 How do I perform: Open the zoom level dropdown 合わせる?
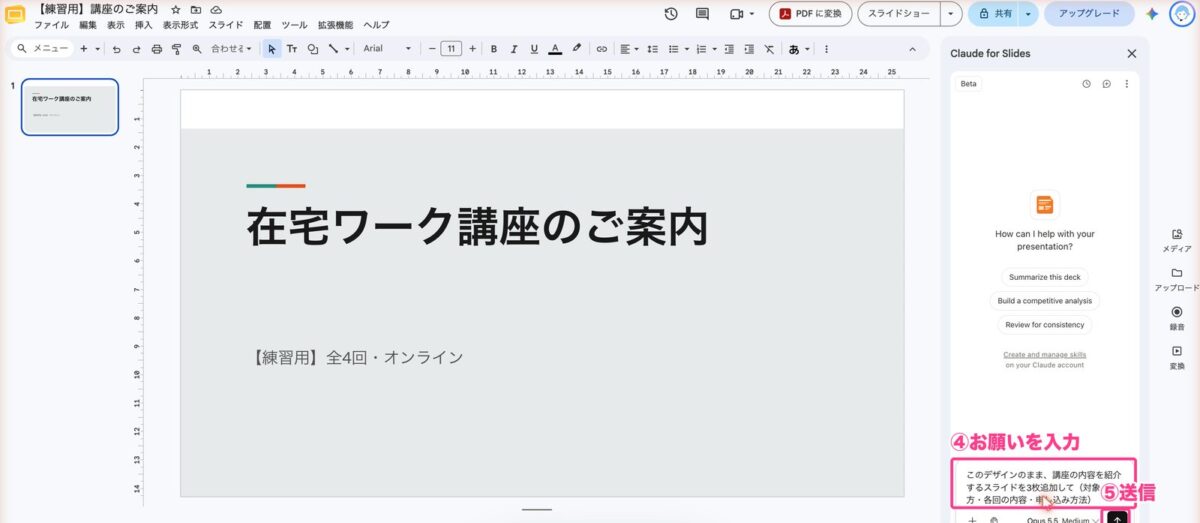click(232, 48)
